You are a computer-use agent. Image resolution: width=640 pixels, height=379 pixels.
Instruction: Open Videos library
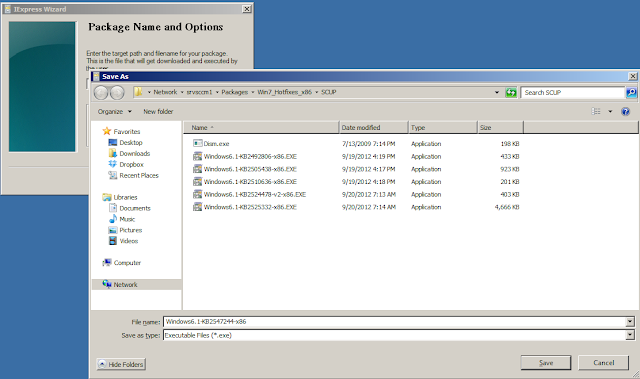[x=128, y=241]
